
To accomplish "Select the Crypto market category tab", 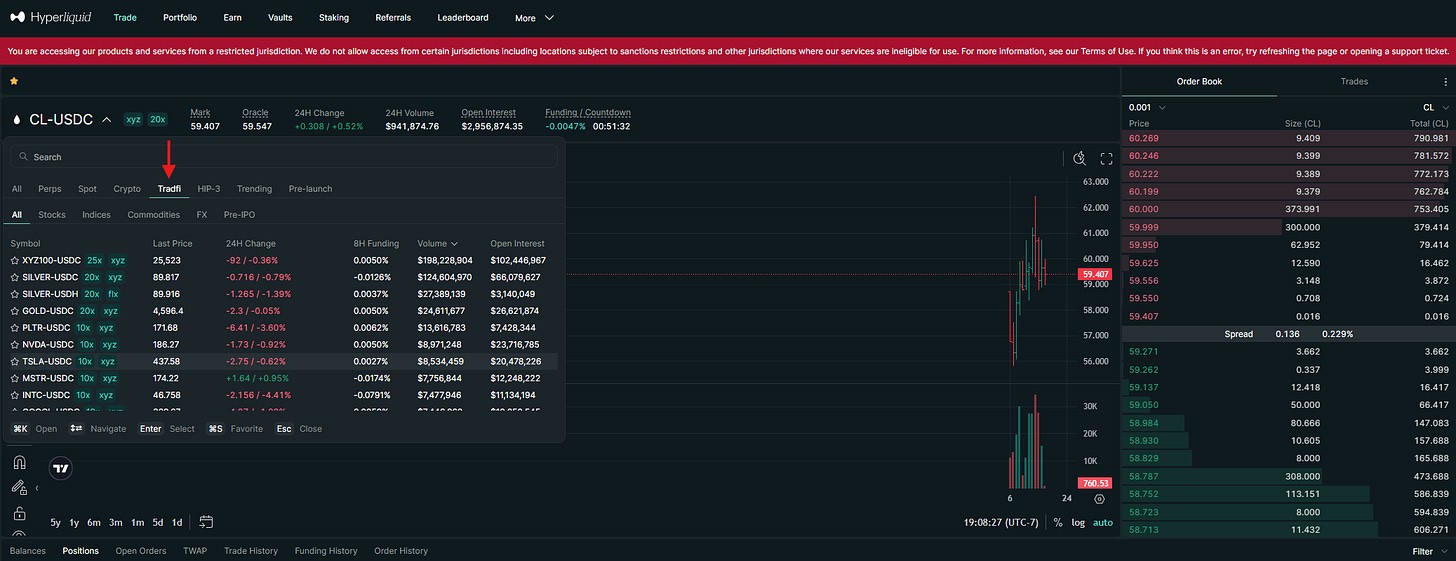I will 127,188.
